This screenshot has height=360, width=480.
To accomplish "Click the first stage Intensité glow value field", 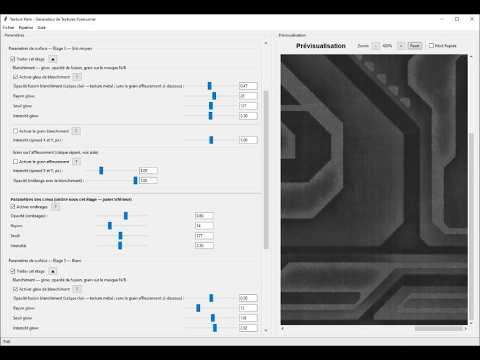I will [x=248, y=116].
